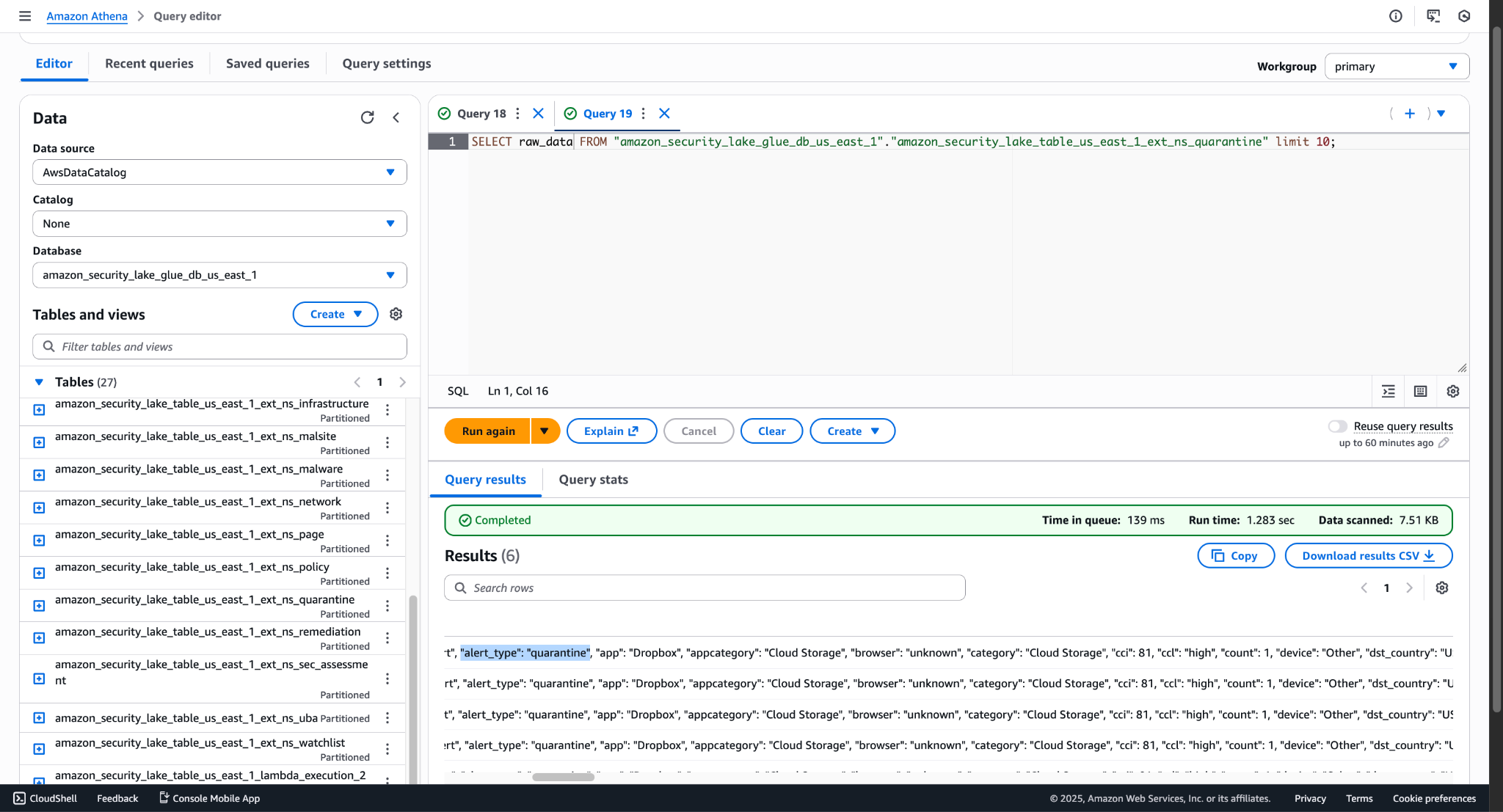Add a new query tab

point(1410,113)
